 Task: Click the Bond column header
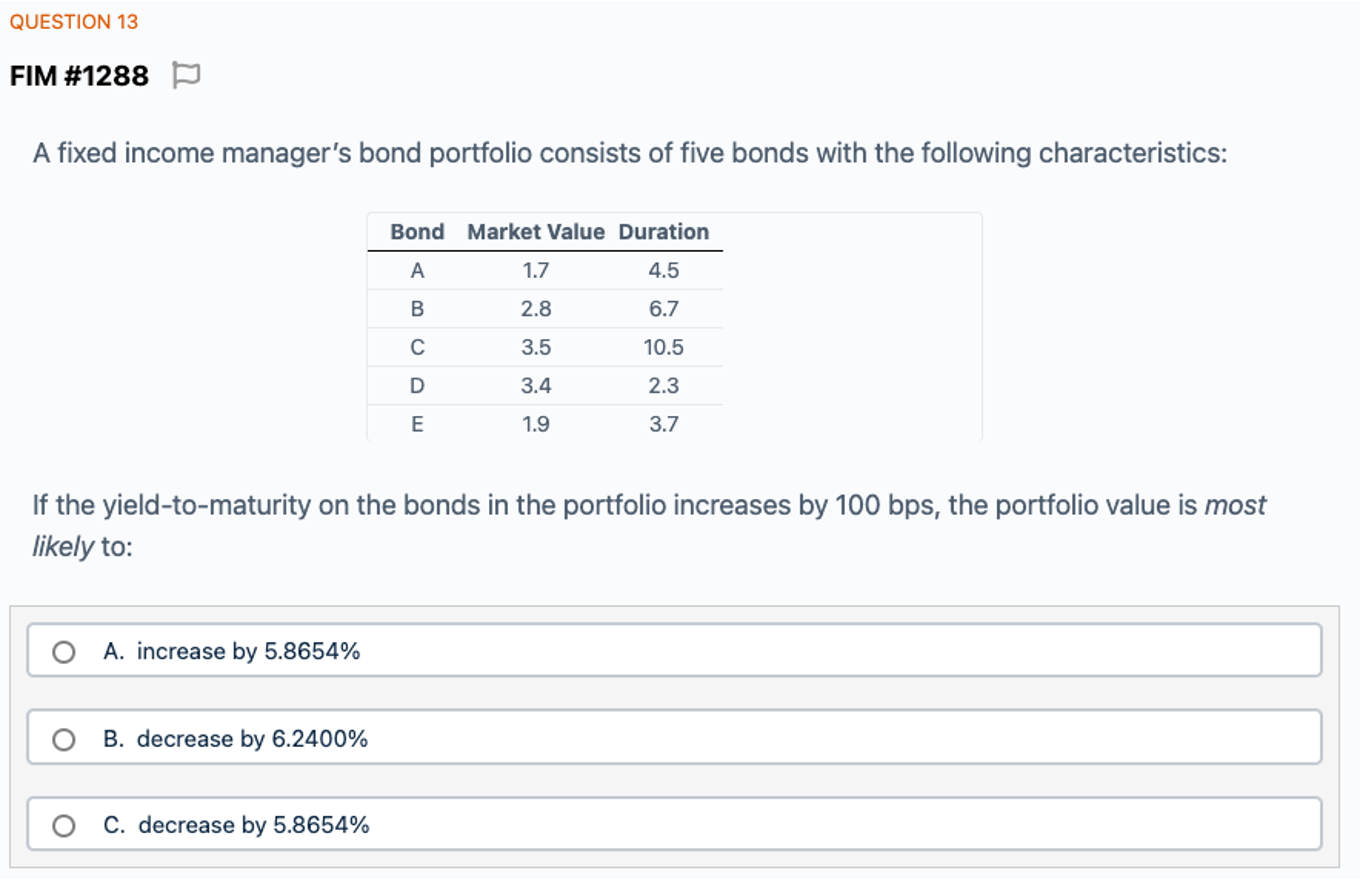click(417, 232)
